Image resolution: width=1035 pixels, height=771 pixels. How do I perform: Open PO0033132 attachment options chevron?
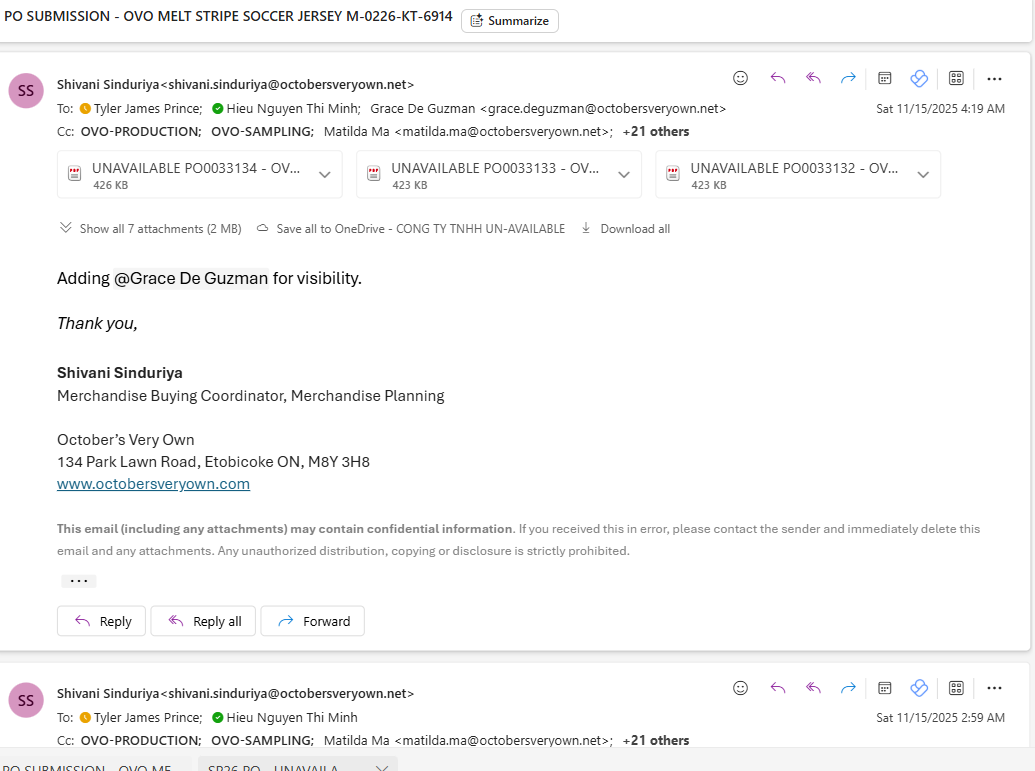point(922,175)
